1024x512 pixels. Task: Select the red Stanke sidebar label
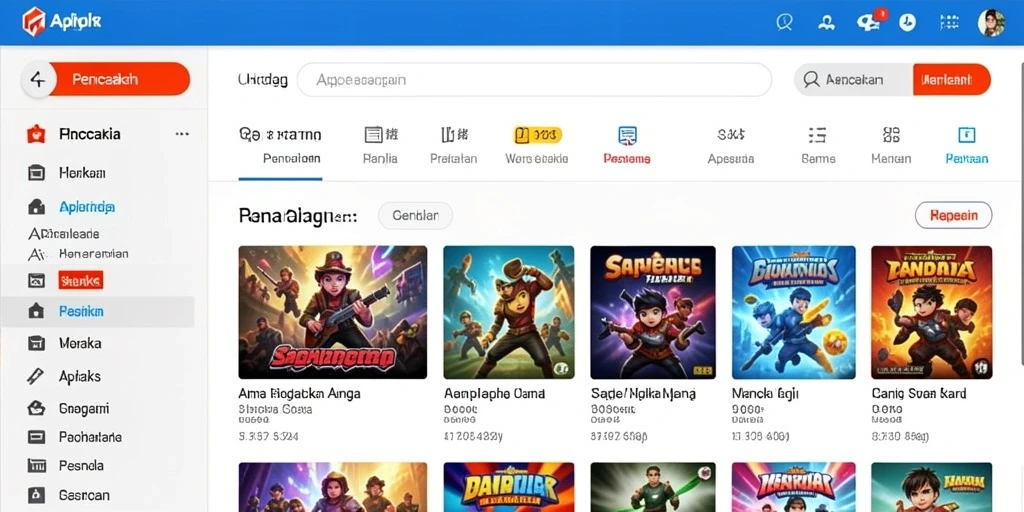tap(80, 281)
